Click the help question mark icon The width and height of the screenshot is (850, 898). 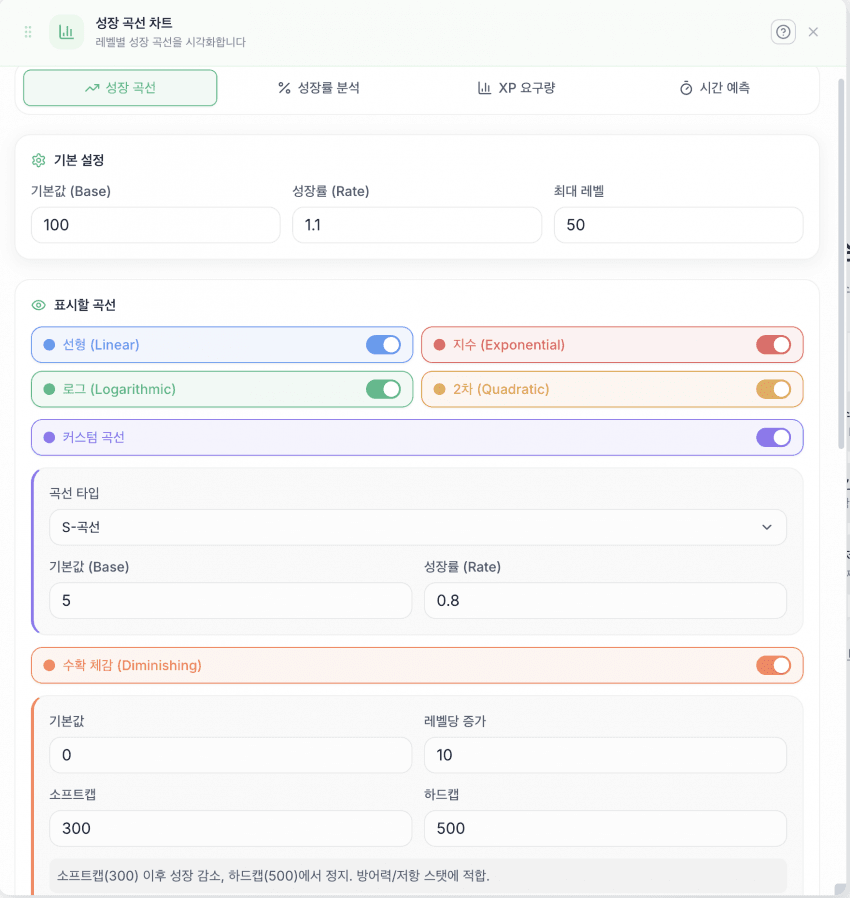(783, 32)
